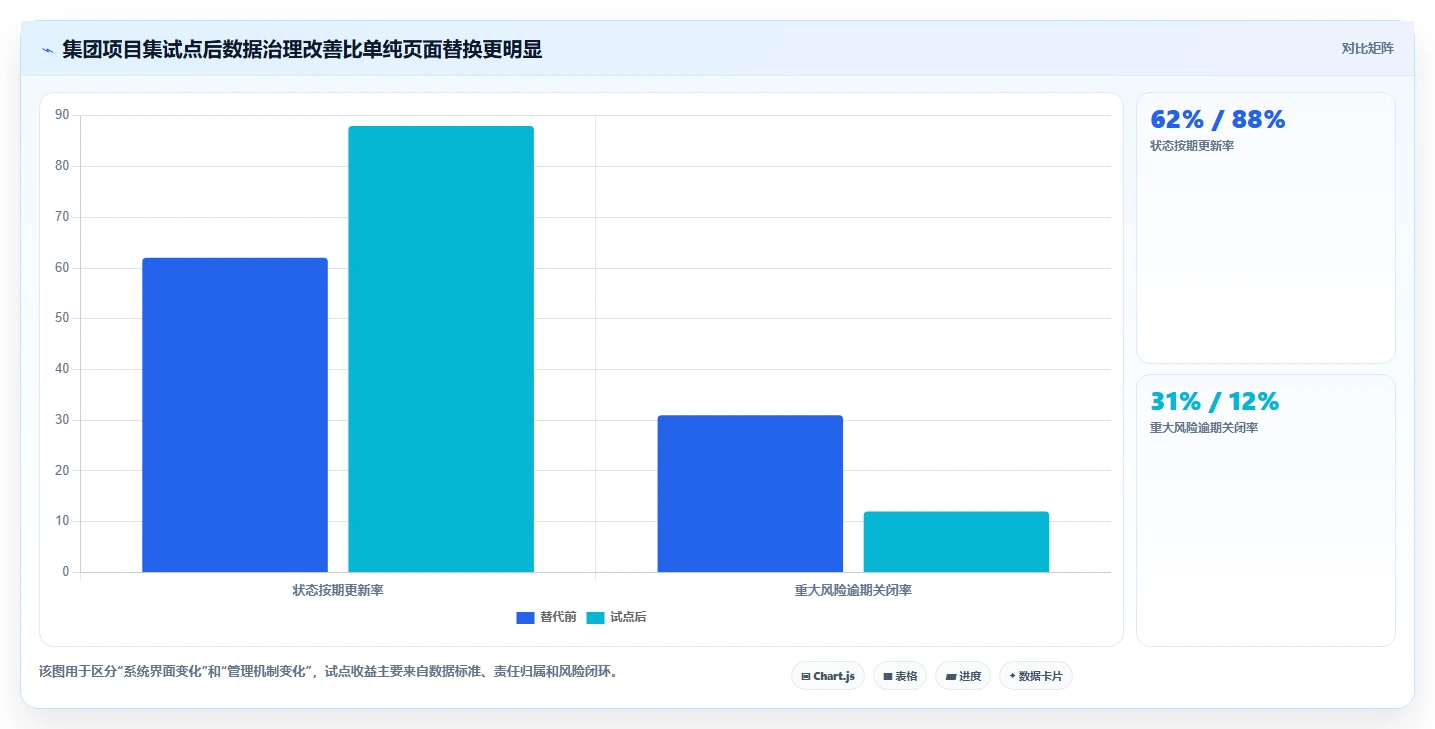Click the y-axis value 0

pyautogui.click(x=66, y=572)
